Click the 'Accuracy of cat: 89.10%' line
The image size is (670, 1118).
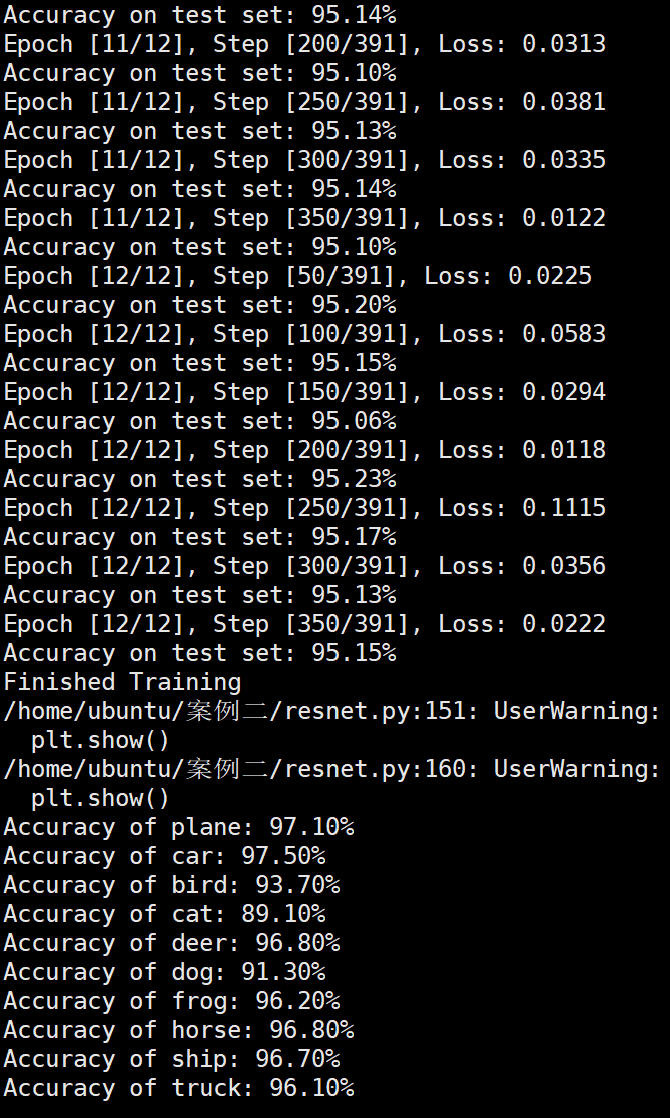pos(165,914)
